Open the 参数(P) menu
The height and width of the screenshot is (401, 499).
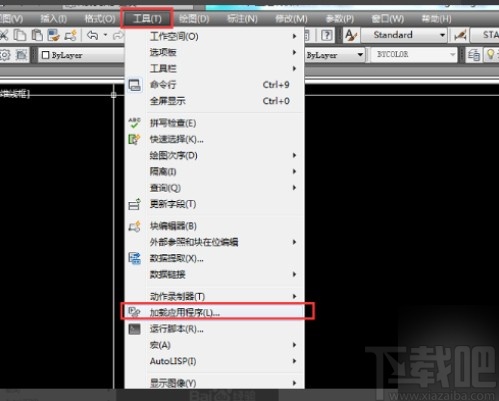point(340,18)
